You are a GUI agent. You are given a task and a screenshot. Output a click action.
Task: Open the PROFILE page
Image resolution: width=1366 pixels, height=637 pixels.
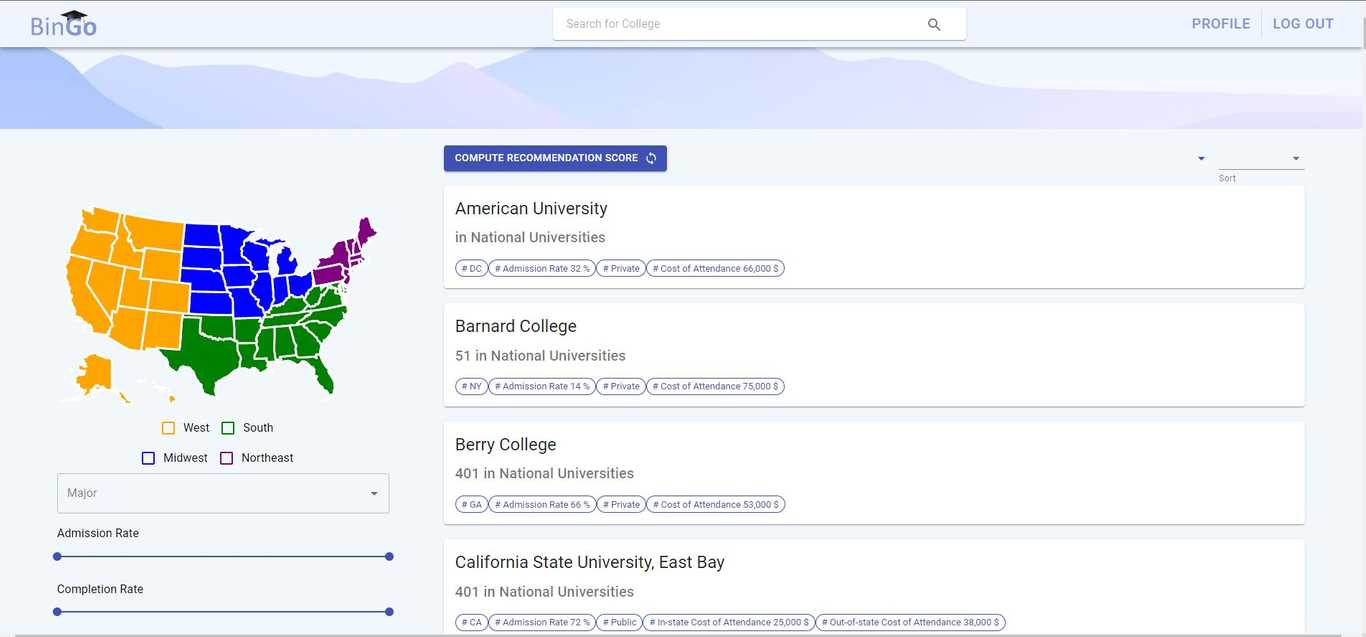click(1221, 24)
